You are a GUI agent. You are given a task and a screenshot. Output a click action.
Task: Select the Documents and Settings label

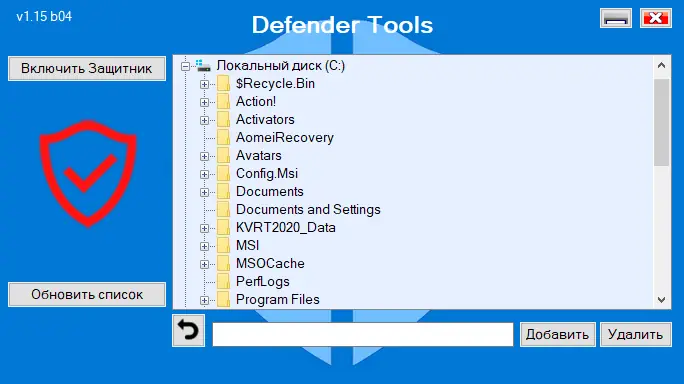(308, 209)
